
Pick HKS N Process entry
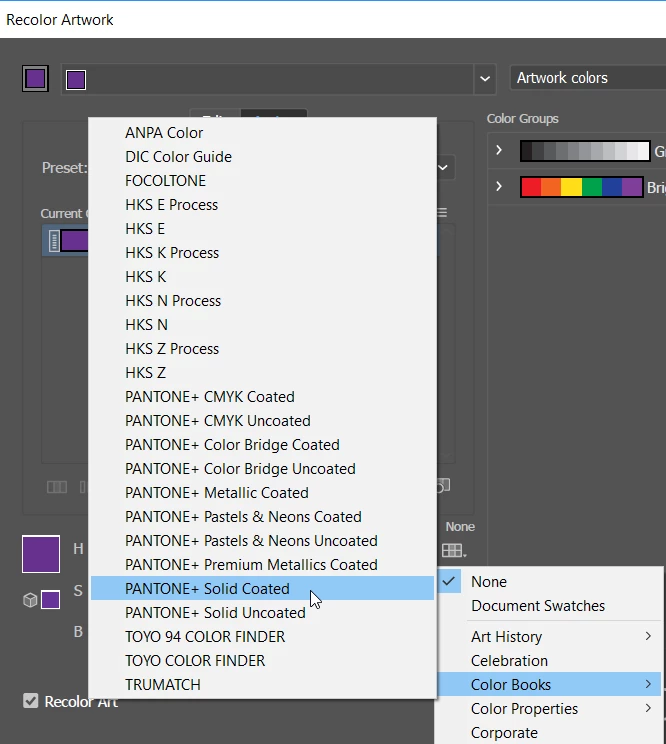[262, 301]
